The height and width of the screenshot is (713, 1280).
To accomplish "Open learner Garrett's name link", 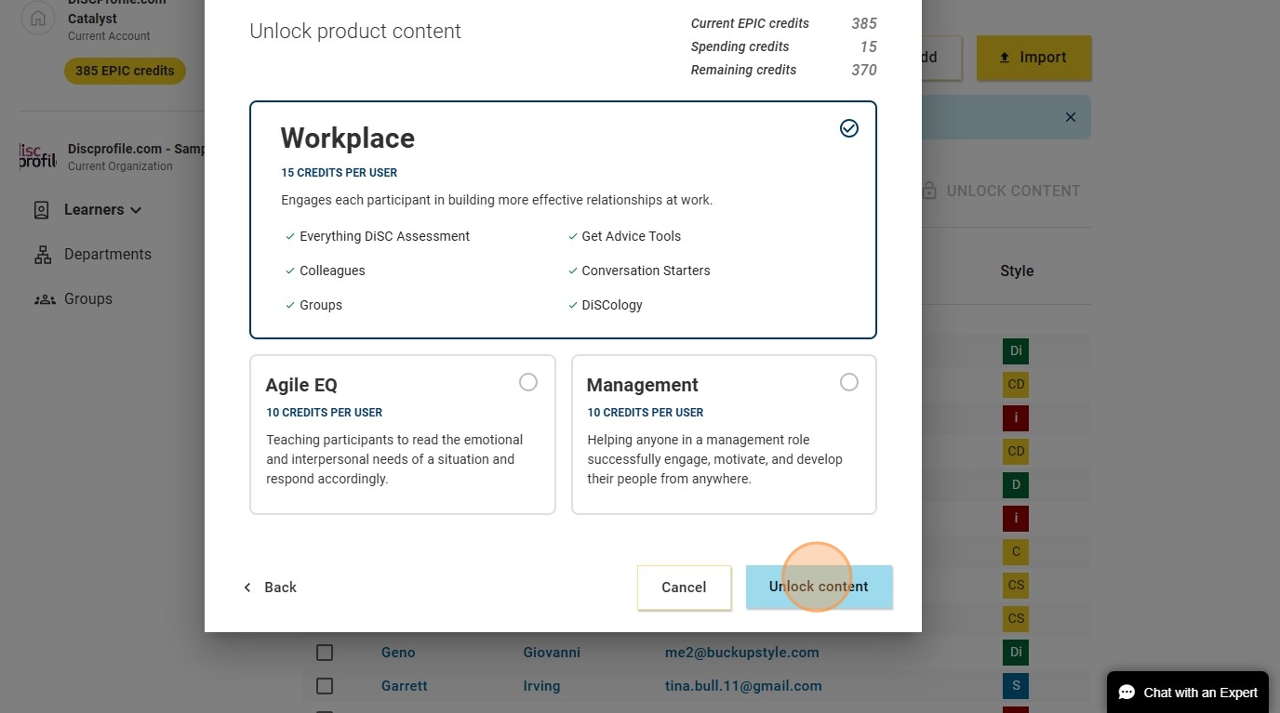I will [x=404, y=686].
